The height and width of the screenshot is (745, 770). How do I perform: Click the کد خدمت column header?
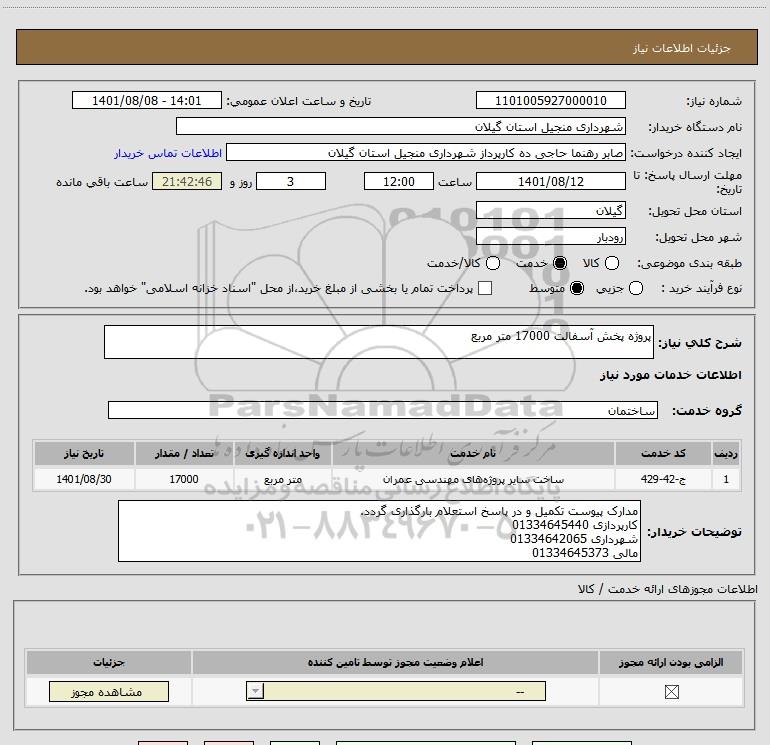pos(663,453)
